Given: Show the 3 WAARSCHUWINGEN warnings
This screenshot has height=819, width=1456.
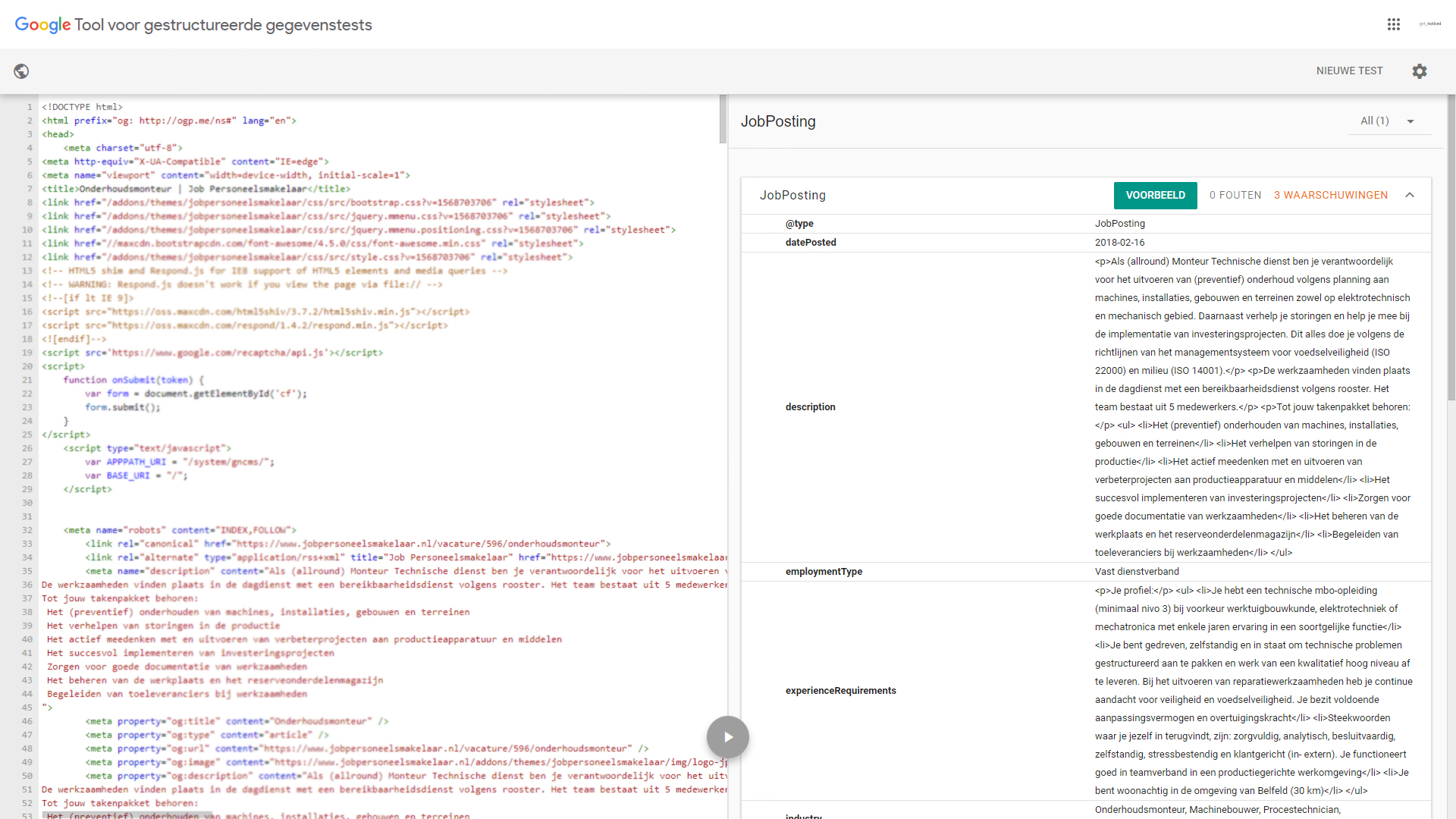Looking at the screenshot, I should click(x=1331, y=195).
